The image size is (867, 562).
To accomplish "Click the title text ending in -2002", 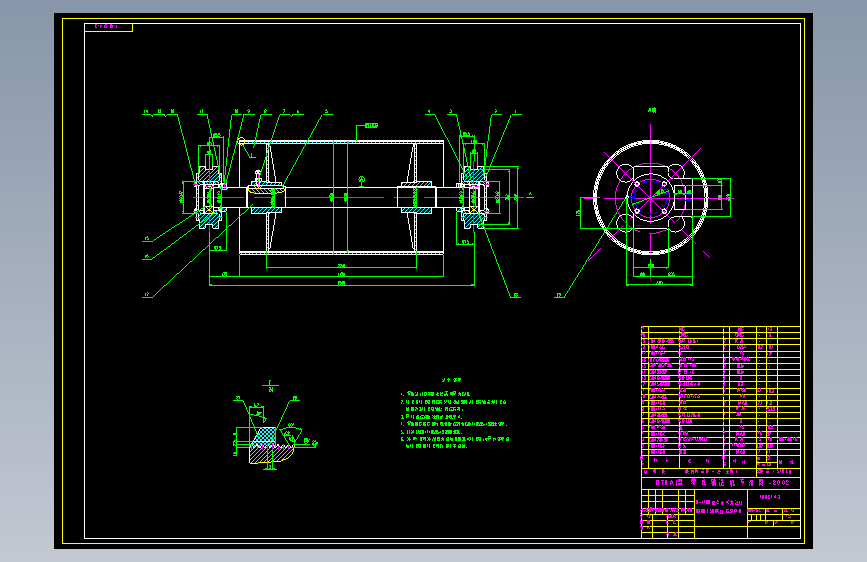I will 722,483.
